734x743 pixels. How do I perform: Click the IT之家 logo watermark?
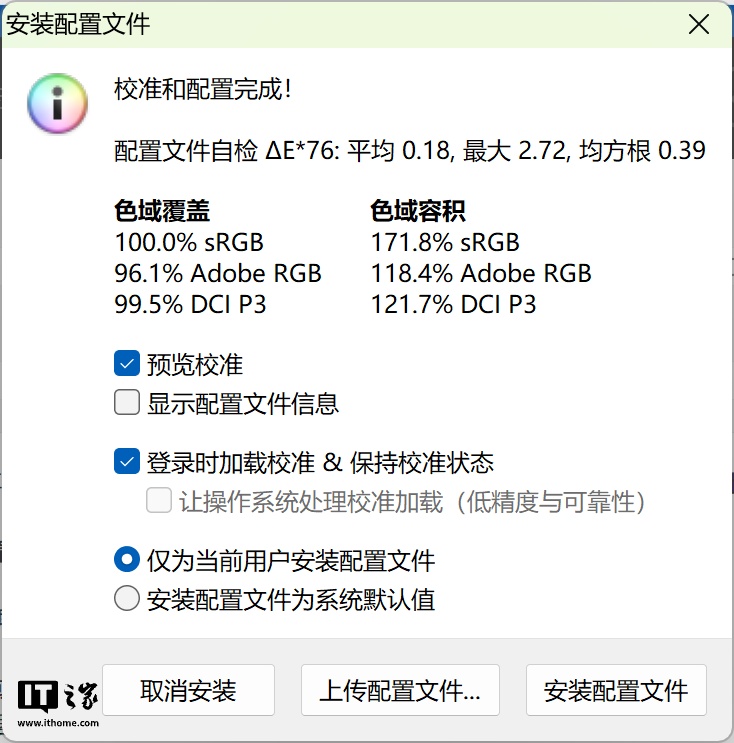(59, 702)
